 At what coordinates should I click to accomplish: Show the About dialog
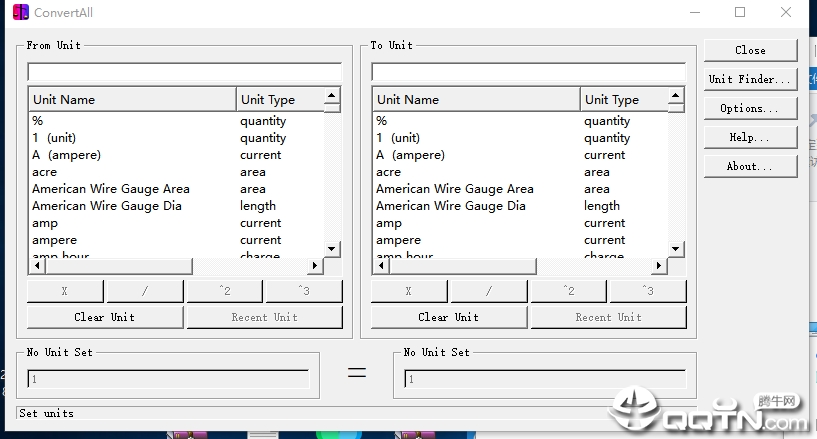[x=750, y=167]
